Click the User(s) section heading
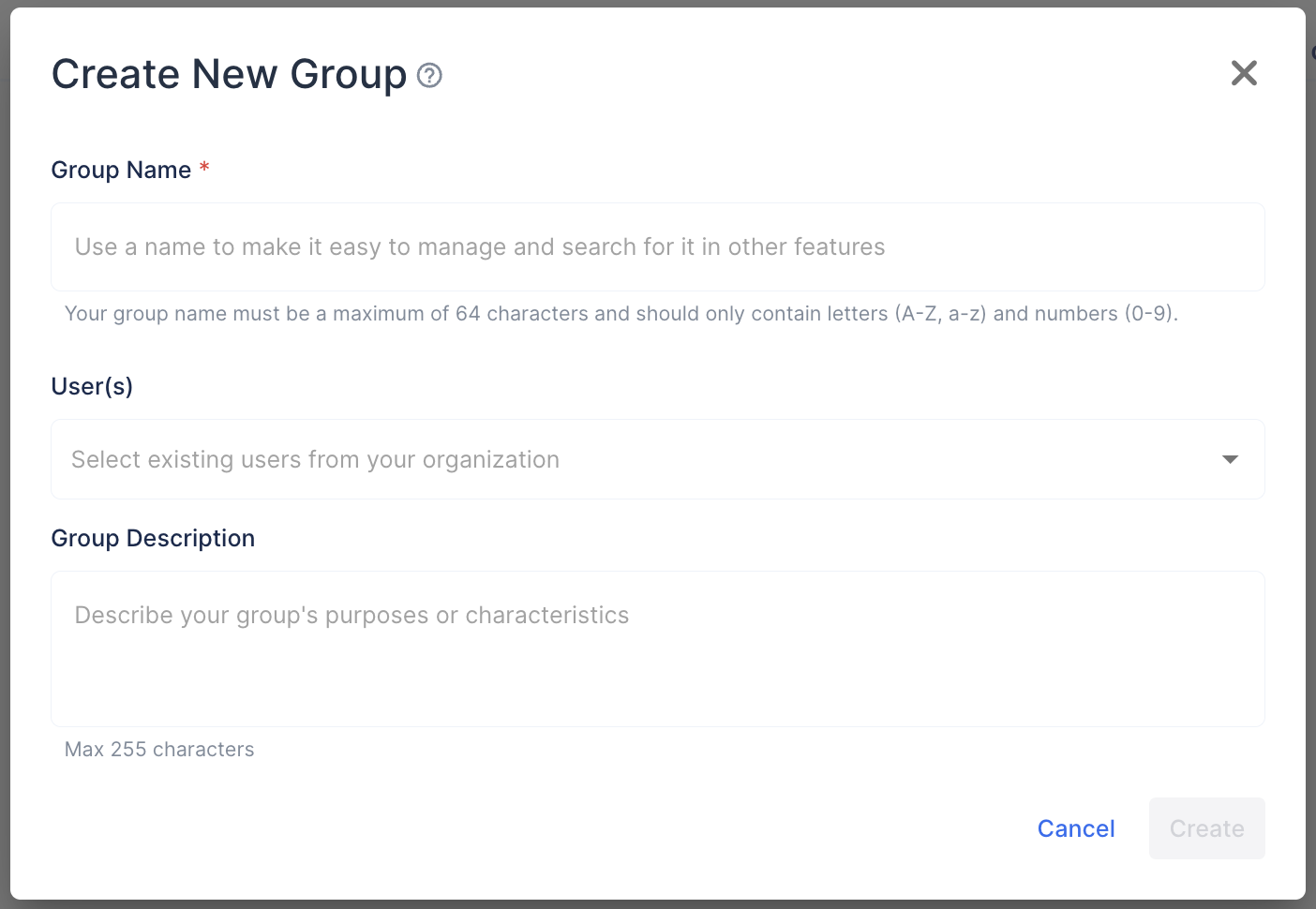 pyautogui.click(x=92, y=386)
